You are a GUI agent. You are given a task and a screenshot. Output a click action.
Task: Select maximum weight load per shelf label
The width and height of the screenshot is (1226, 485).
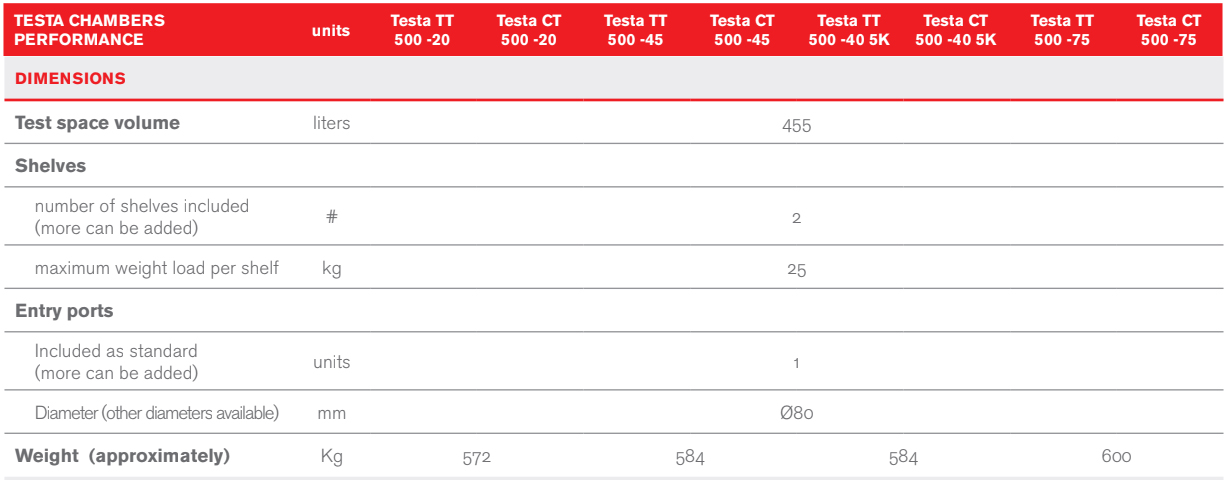tap(157, 268)
